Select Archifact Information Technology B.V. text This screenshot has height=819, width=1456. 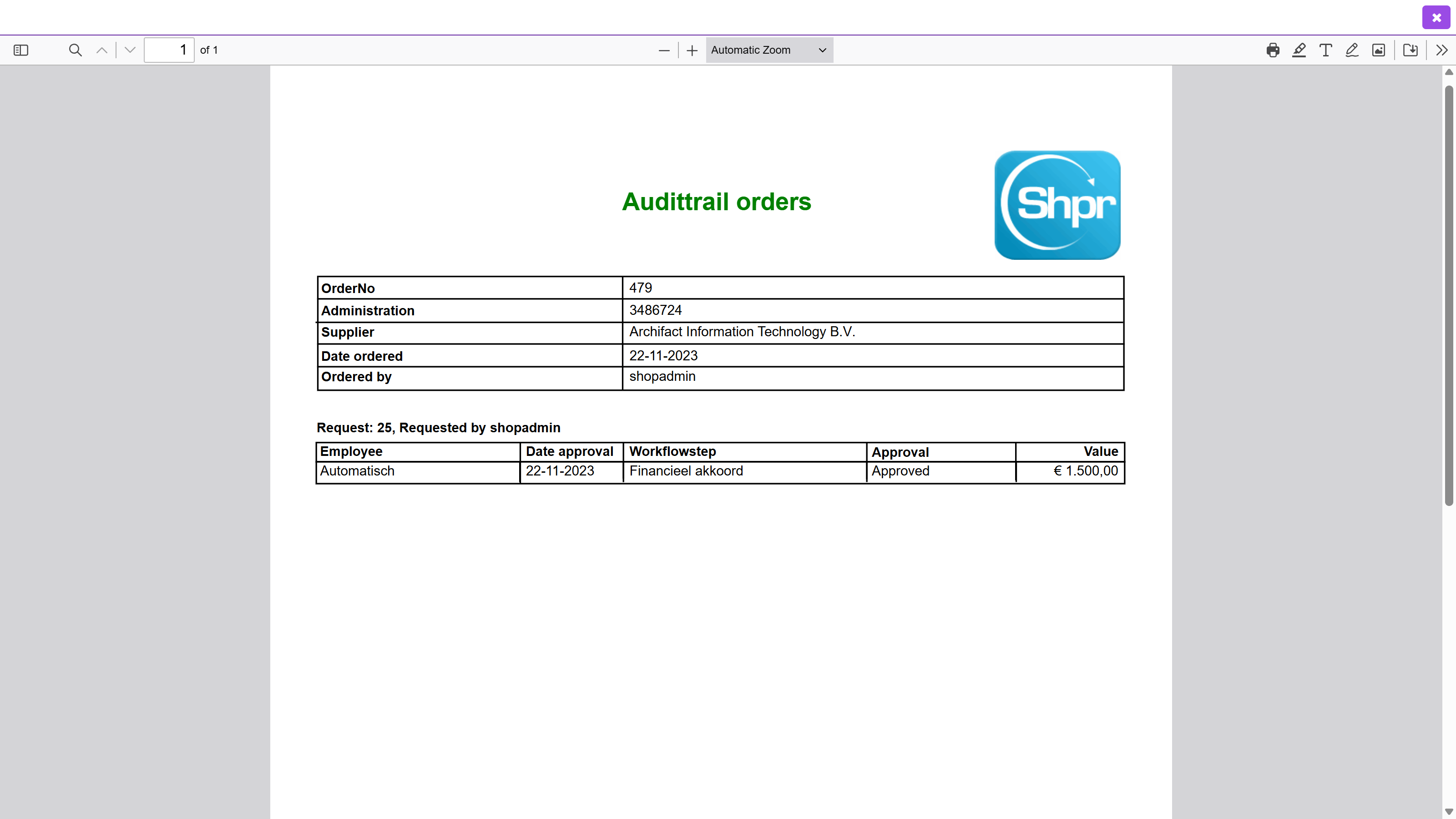point(742,332)
